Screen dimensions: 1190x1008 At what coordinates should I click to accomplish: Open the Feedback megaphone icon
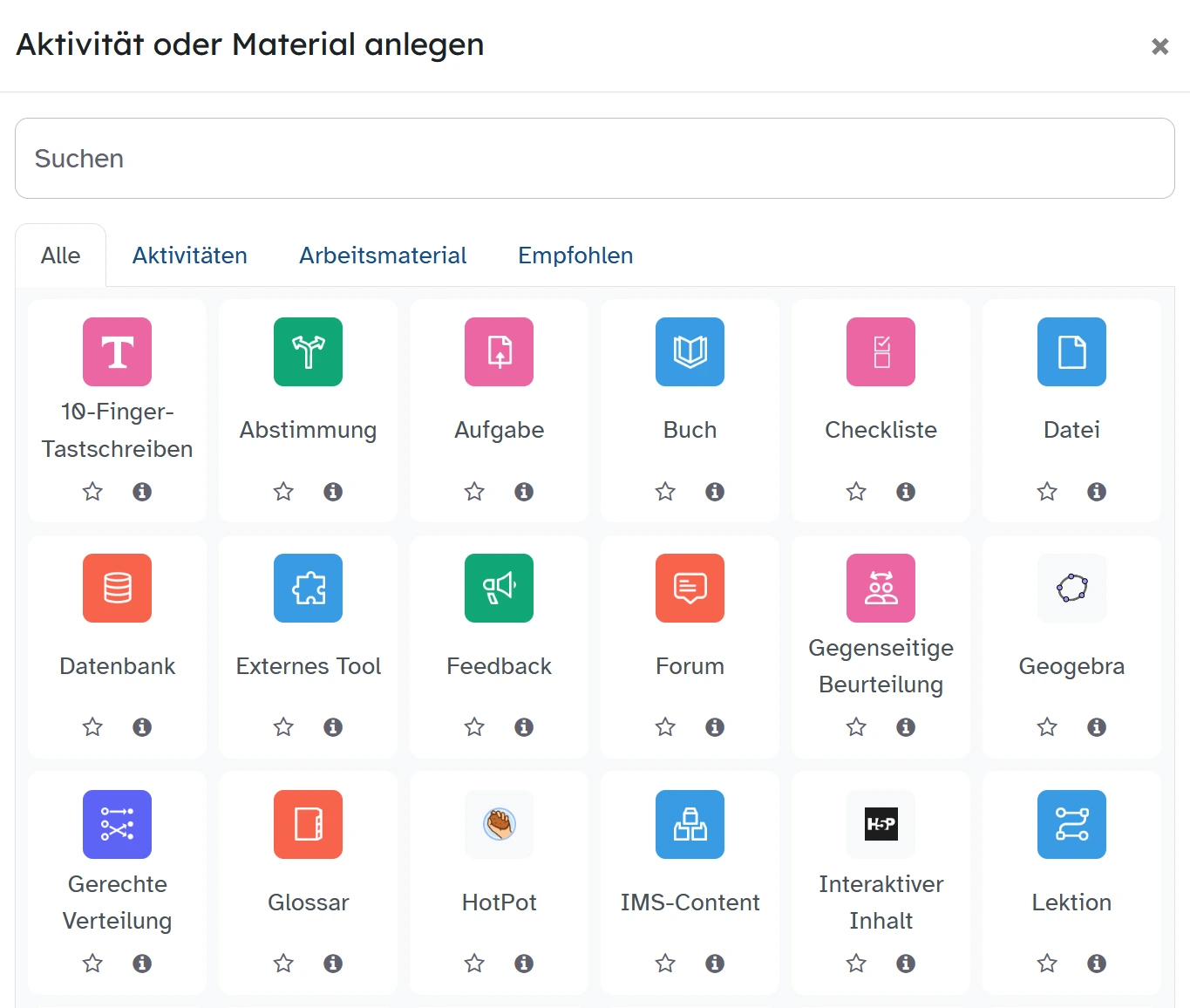point(499,588)
